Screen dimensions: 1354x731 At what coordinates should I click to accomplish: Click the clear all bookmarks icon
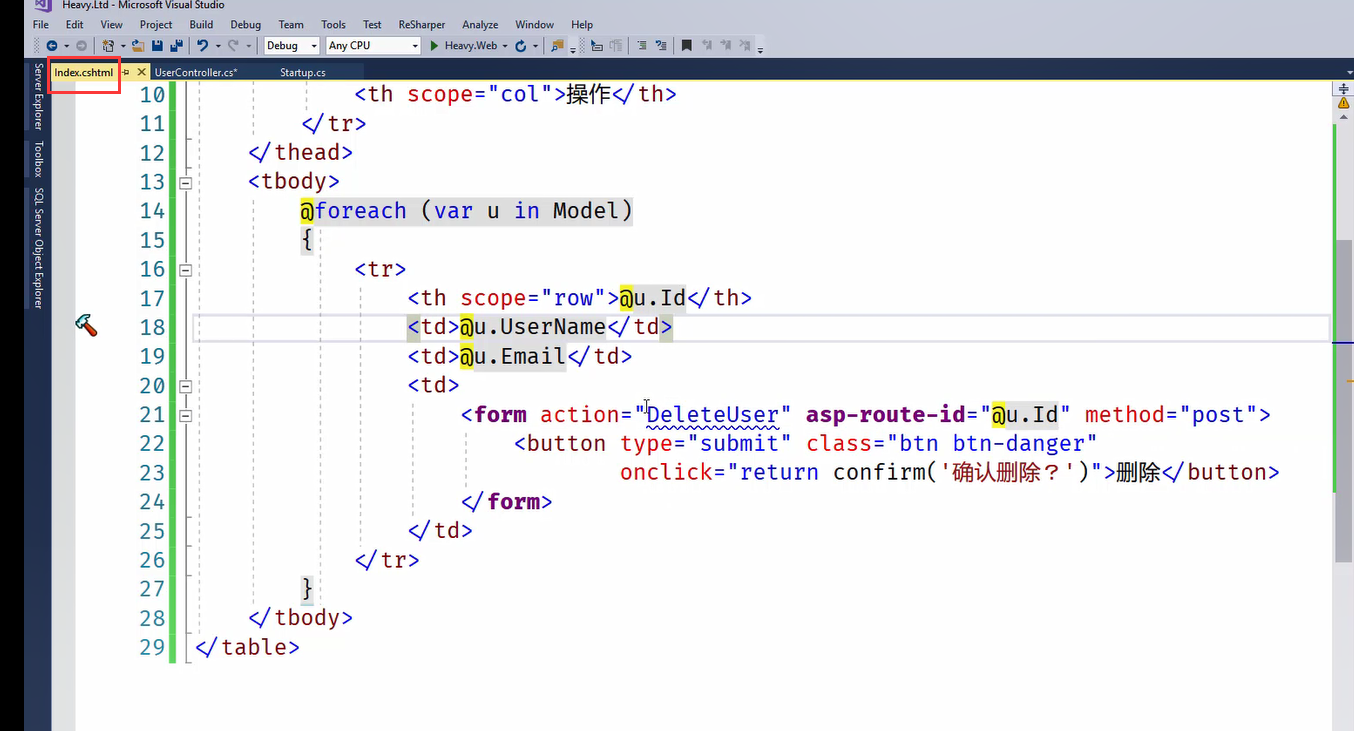click(x=746, y=45)
